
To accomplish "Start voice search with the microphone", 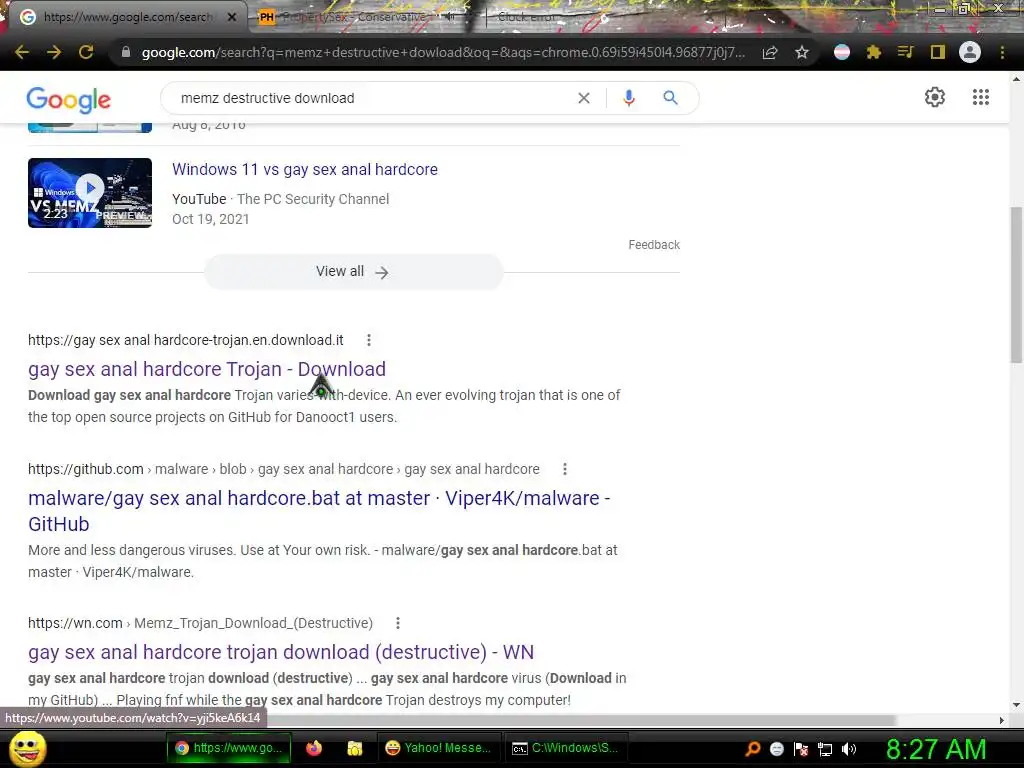I will point(629,98).
